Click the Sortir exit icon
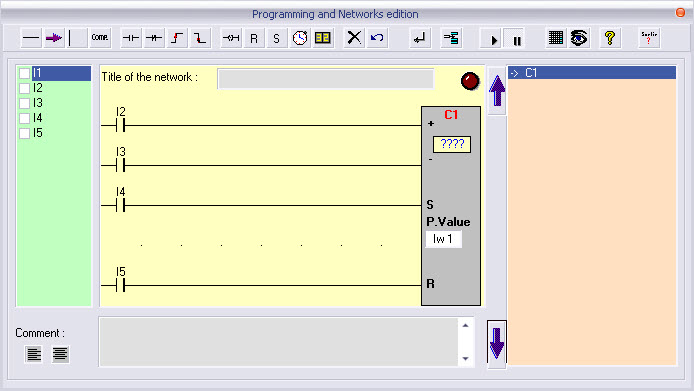 pos(649,38)
